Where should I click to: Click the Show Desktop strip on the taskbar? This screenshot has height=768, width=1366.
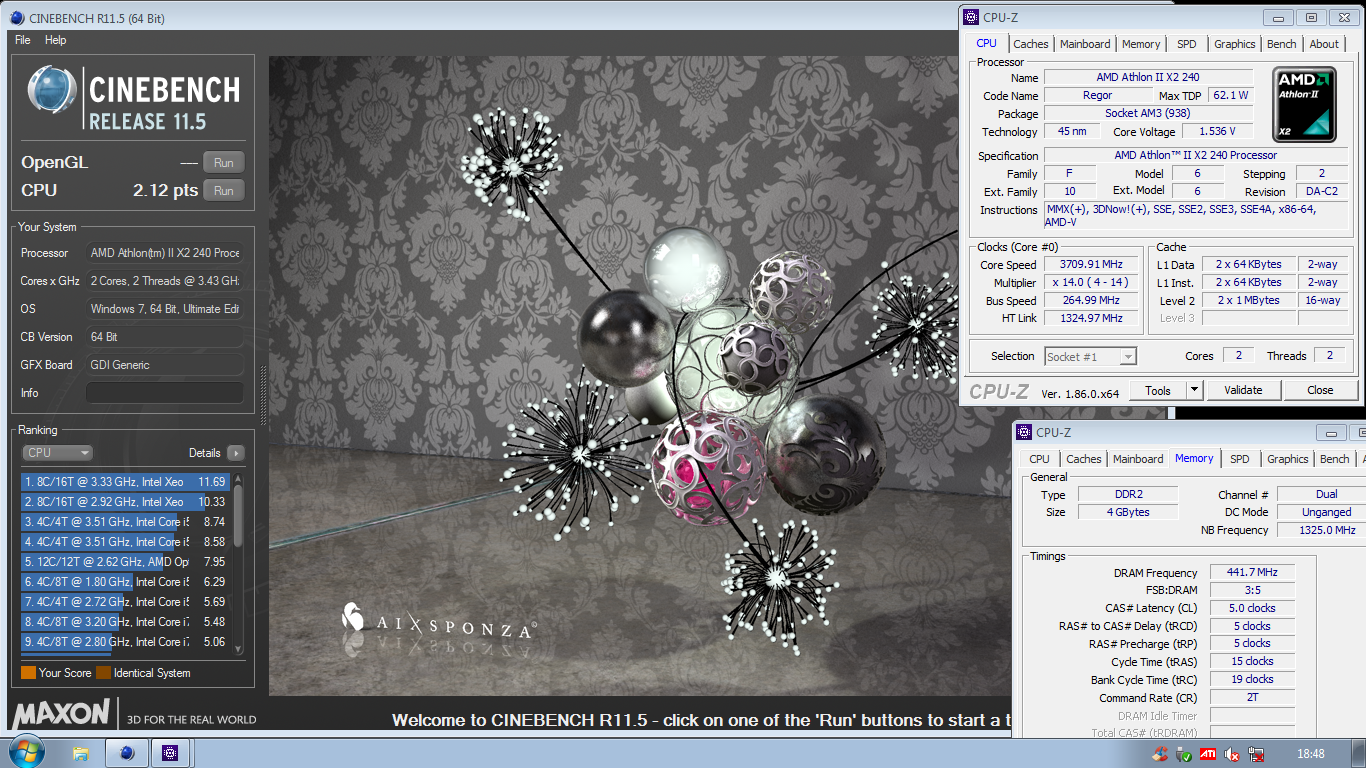[x=1359, y=753]
